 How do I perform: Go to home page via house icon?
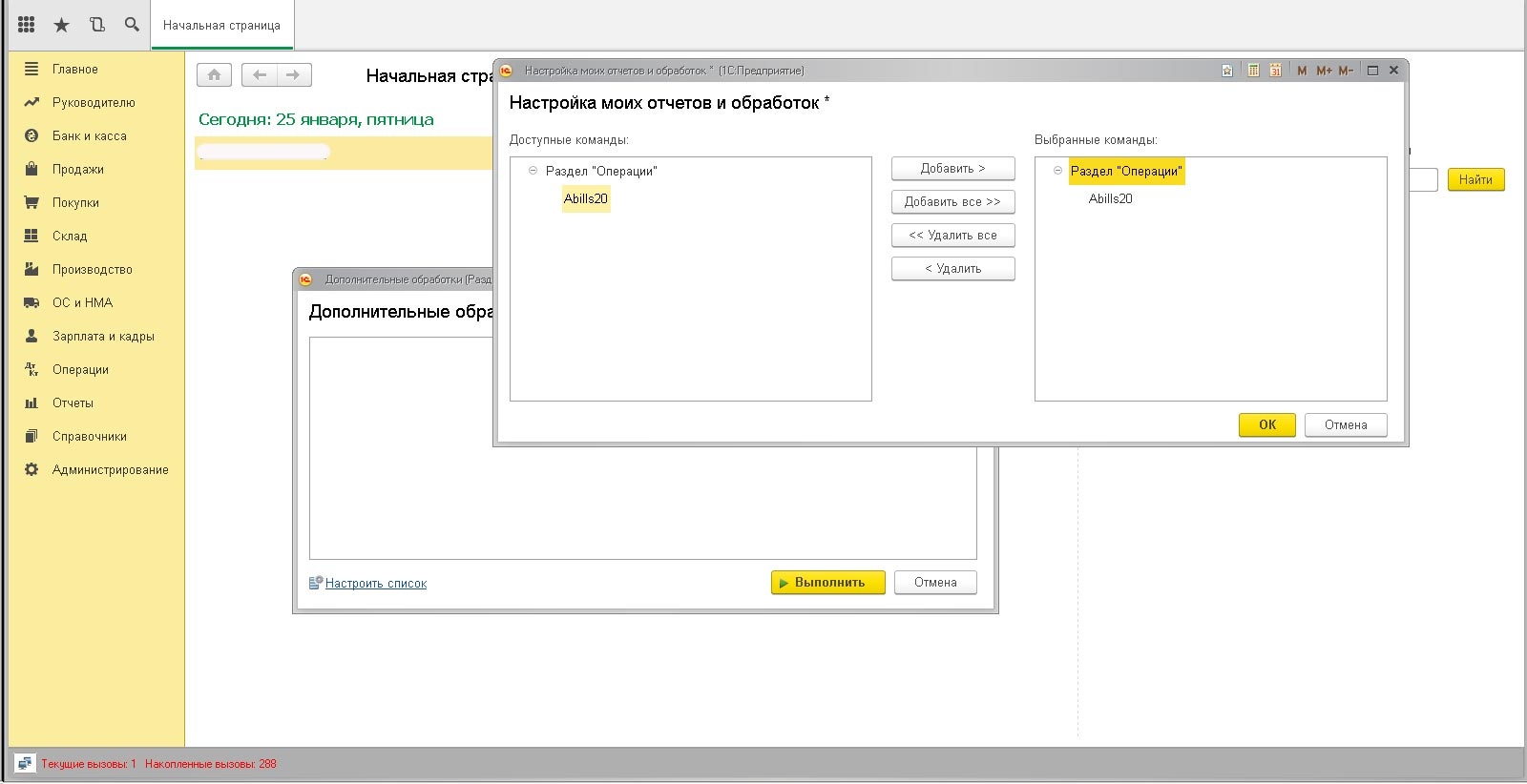(214, 74)
